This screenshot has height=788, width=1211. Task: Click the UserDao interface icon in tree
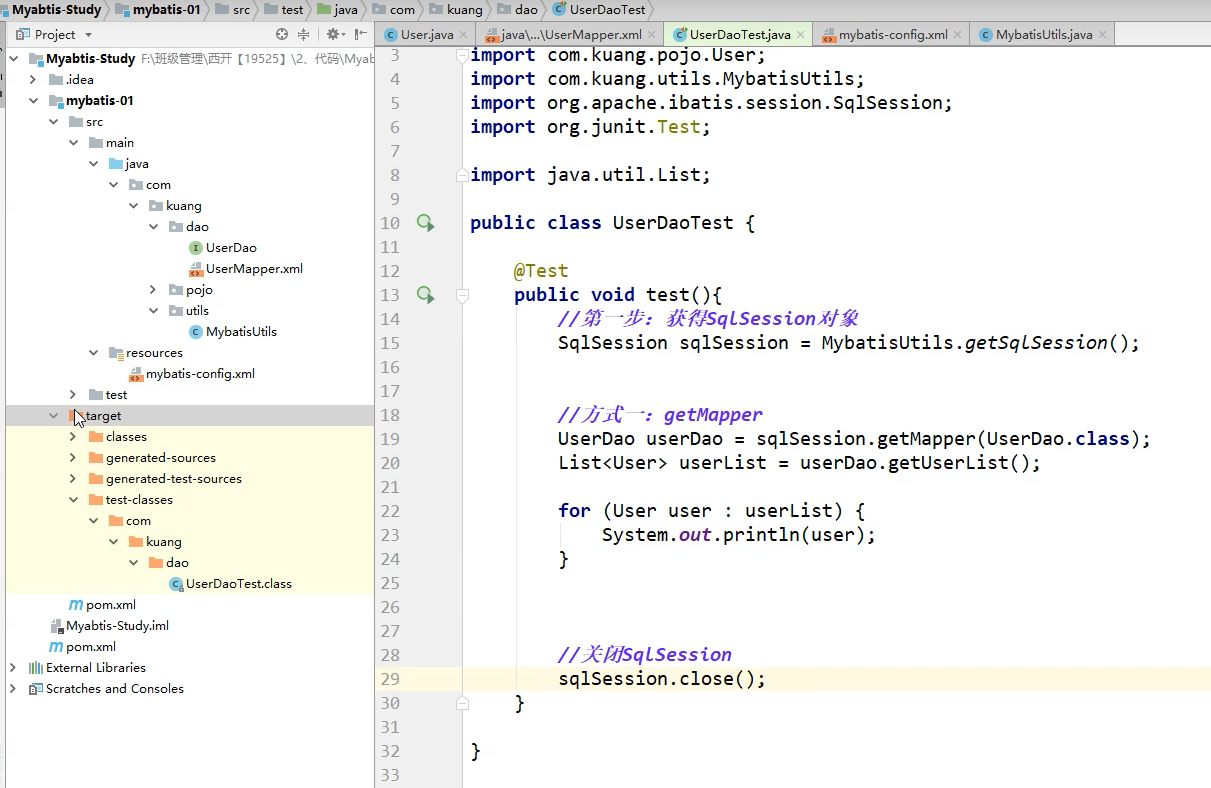tap(196, 248)
